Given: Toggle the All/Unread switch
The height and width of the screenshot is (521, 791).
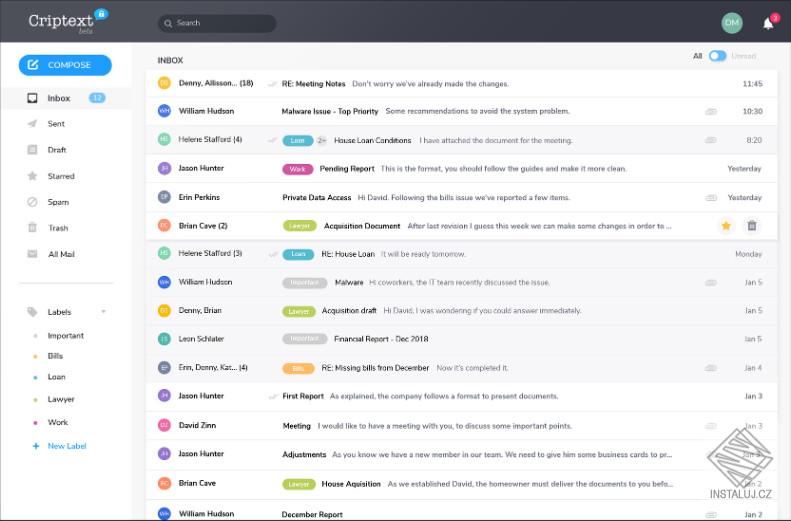Looking at the screenshot, I should (x=717, y=56).
